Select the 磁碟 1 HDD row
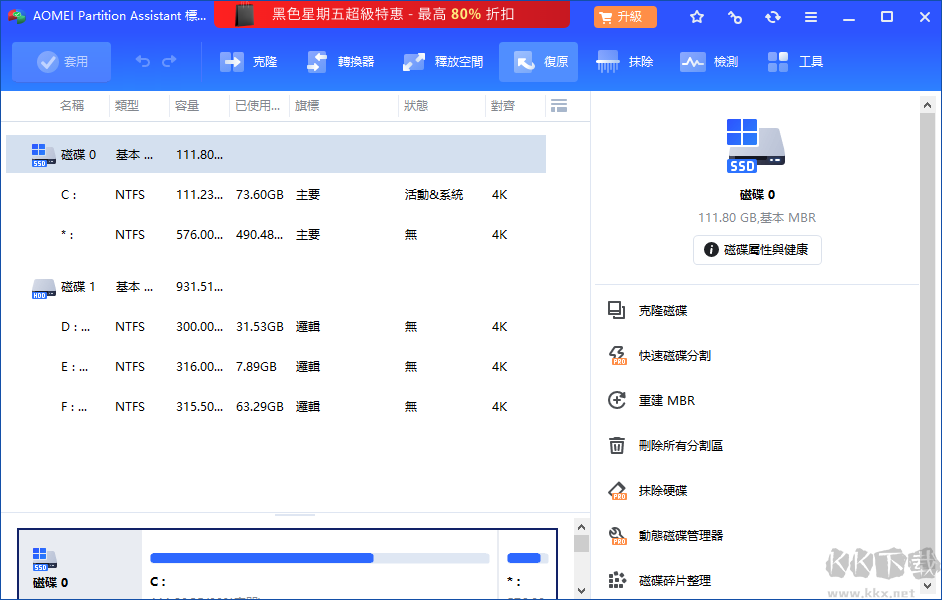Image resolution: width=942 pixels, height=600 pixels. point(276,286)
